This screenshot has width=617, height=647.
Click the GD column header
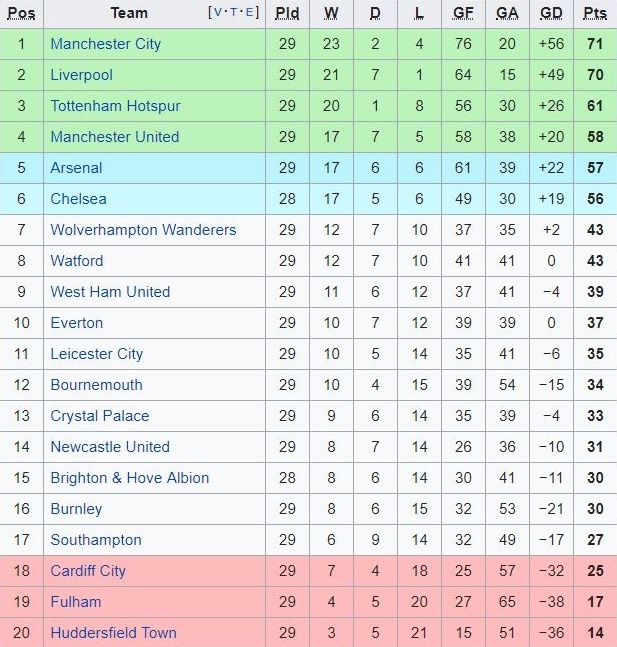[x=550, y=13]
